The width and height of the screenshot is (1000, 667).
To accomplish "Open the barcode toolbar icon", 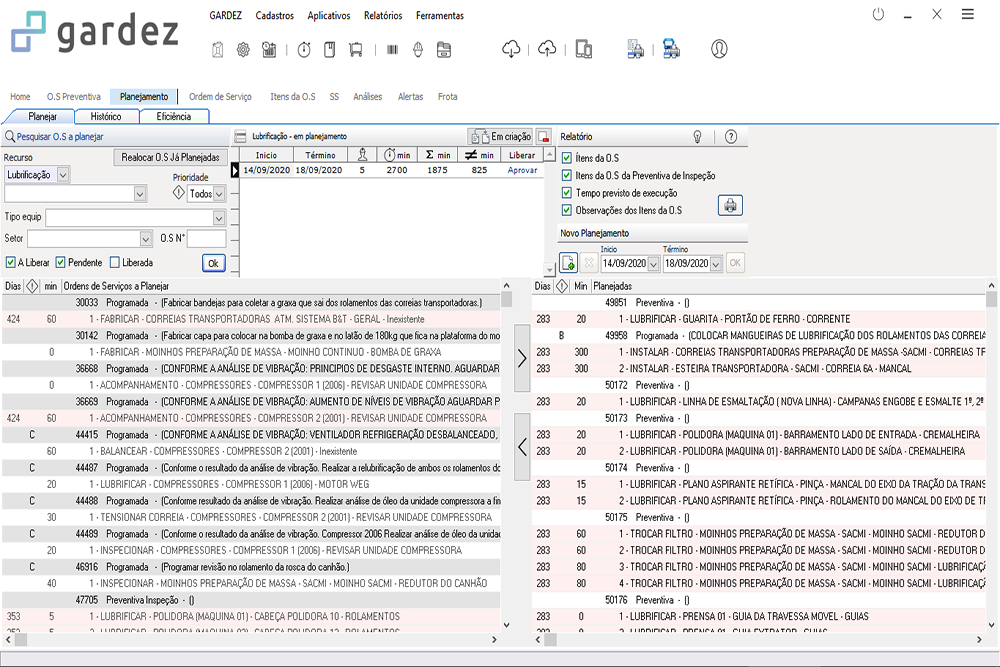I will pyautogui.click(x=392, y=49).
